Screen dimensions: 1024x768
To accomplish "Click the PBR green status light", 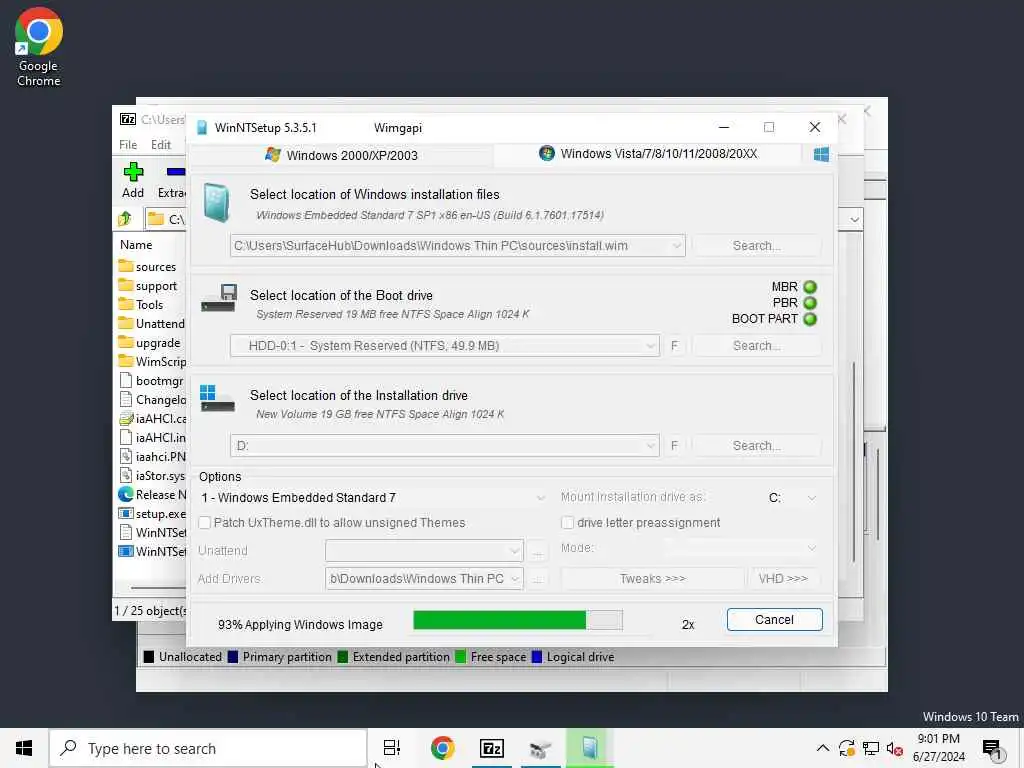I will tap(810, 303).
